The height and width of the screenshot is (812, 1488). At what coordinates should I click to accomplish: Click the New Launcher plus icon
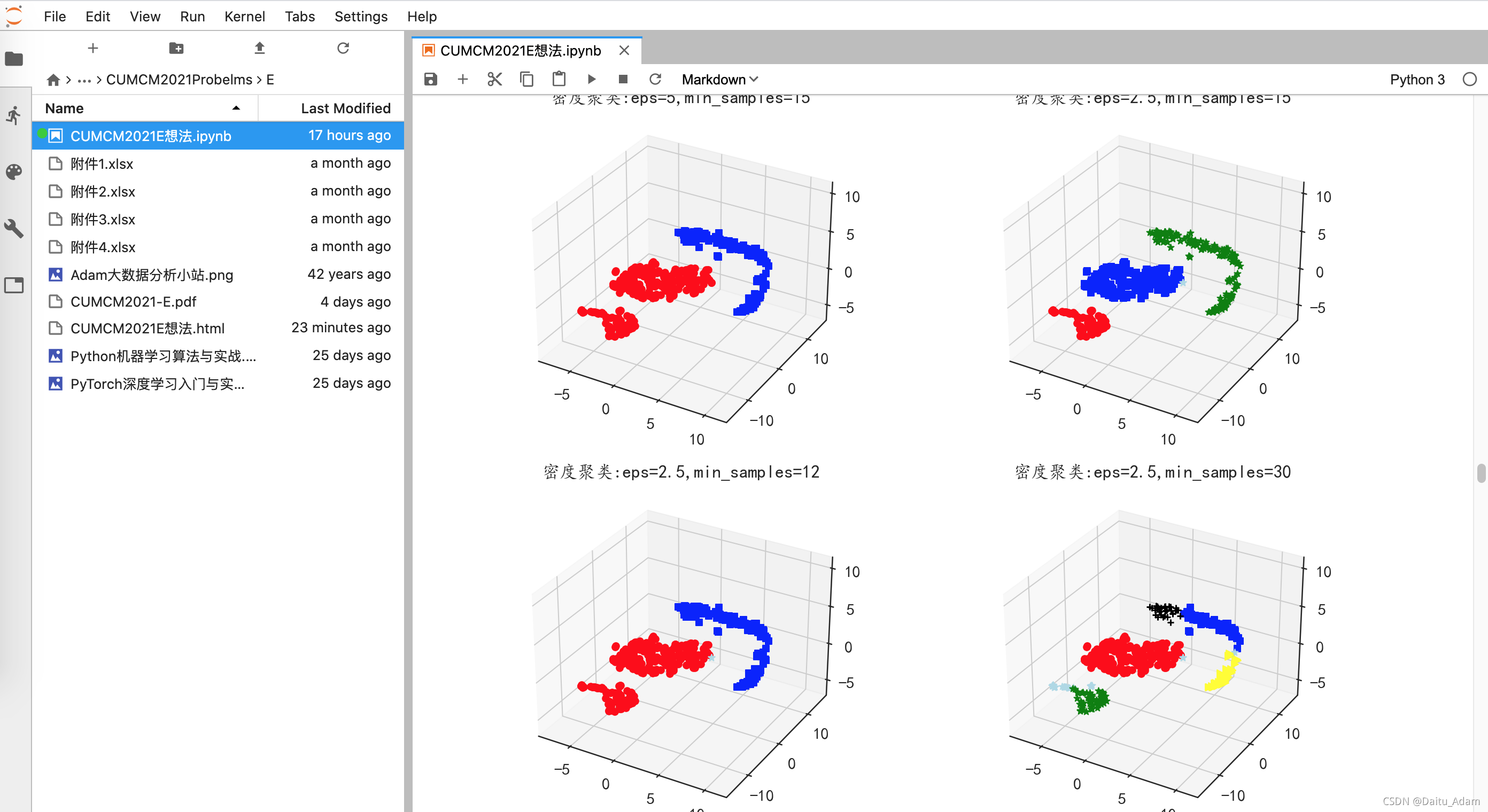pos(93,49)
